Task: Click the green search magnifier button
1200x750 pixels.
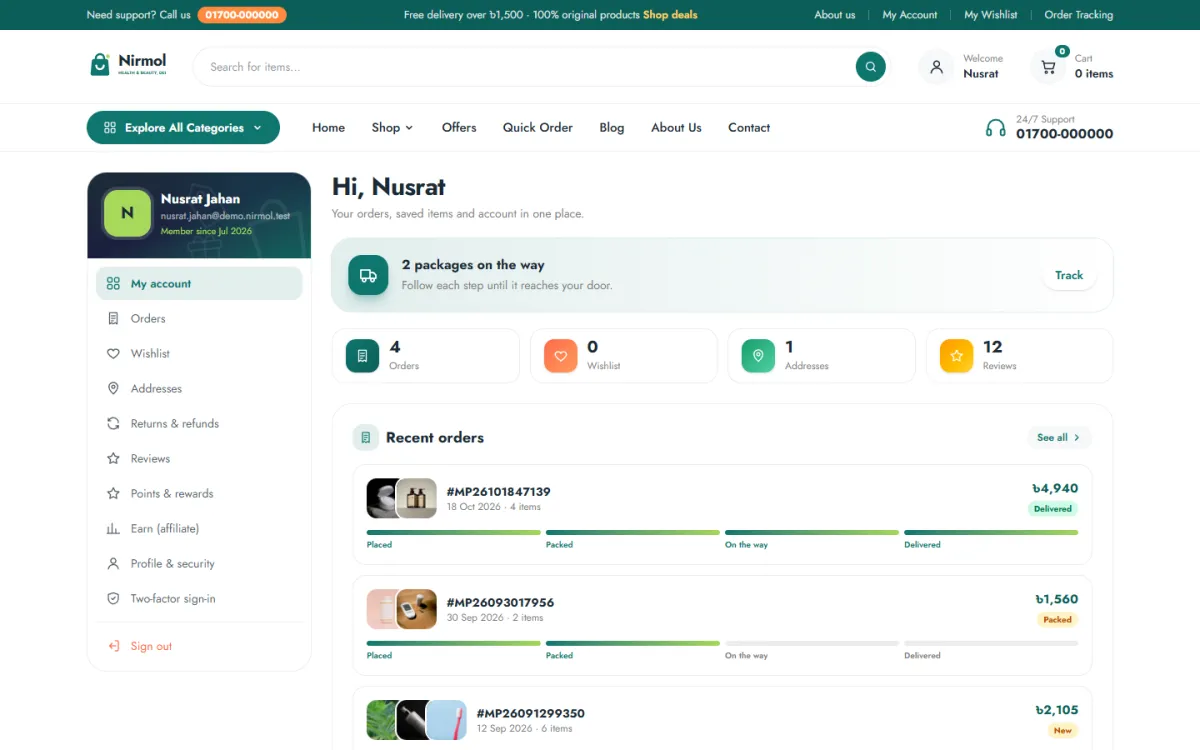Action: click(x=871, y=67)
